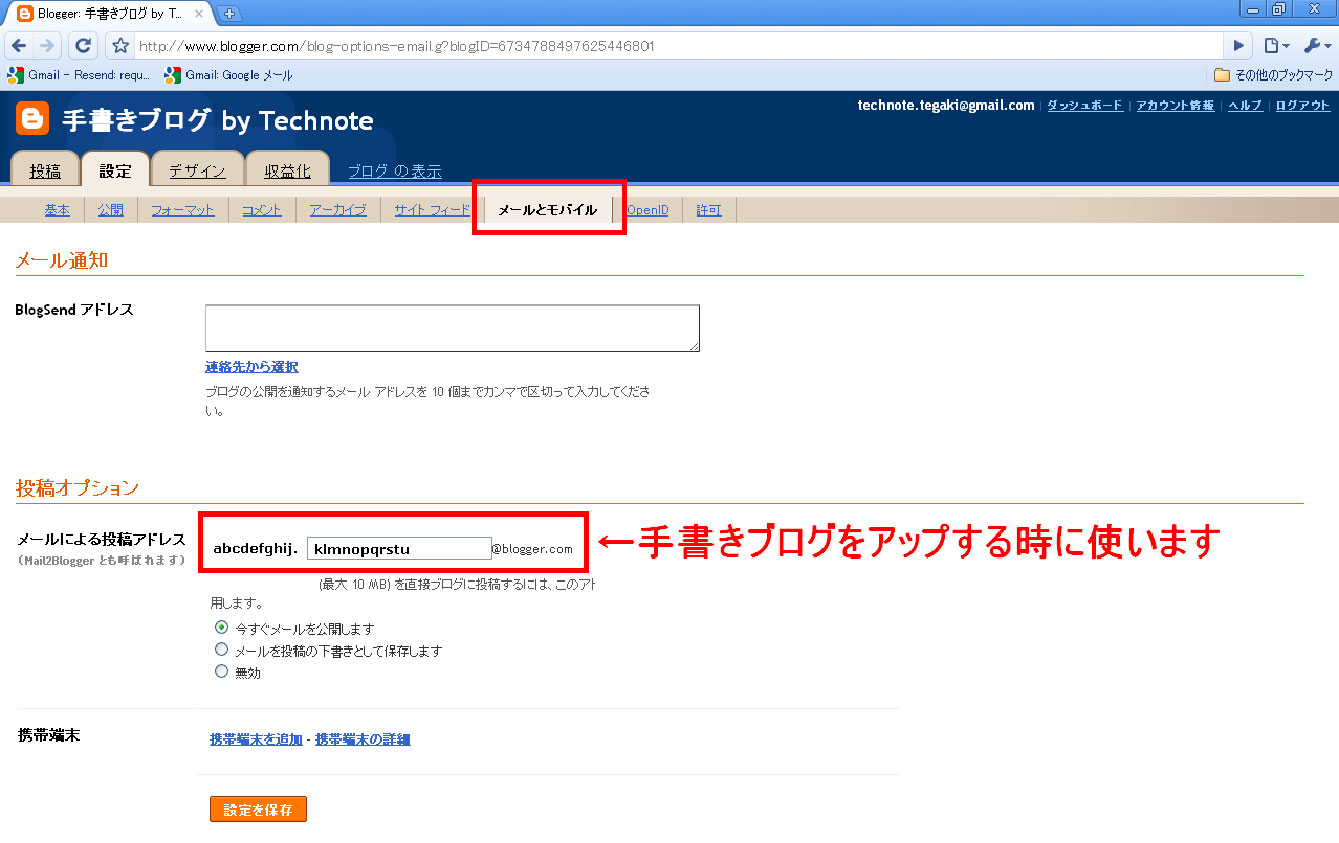Click the browser Forward arrow button
The image size is (1339, 843).
pyautogui.click(x=47, y=45)
